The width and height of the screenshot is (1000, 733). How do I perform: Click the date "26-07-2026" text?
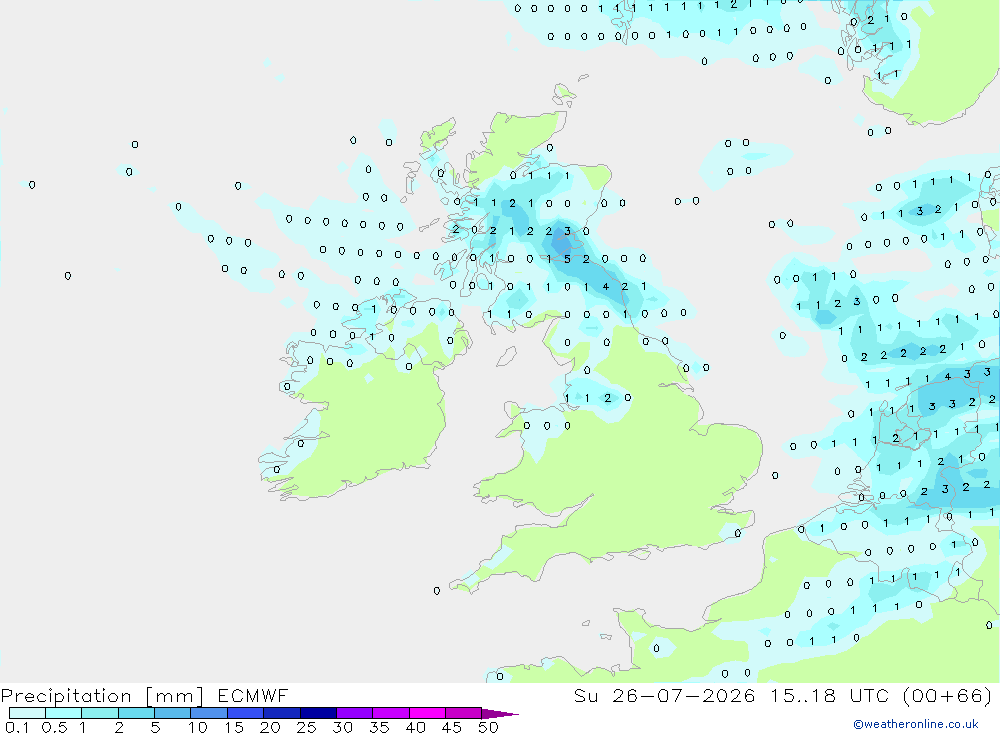click(684, 695)
